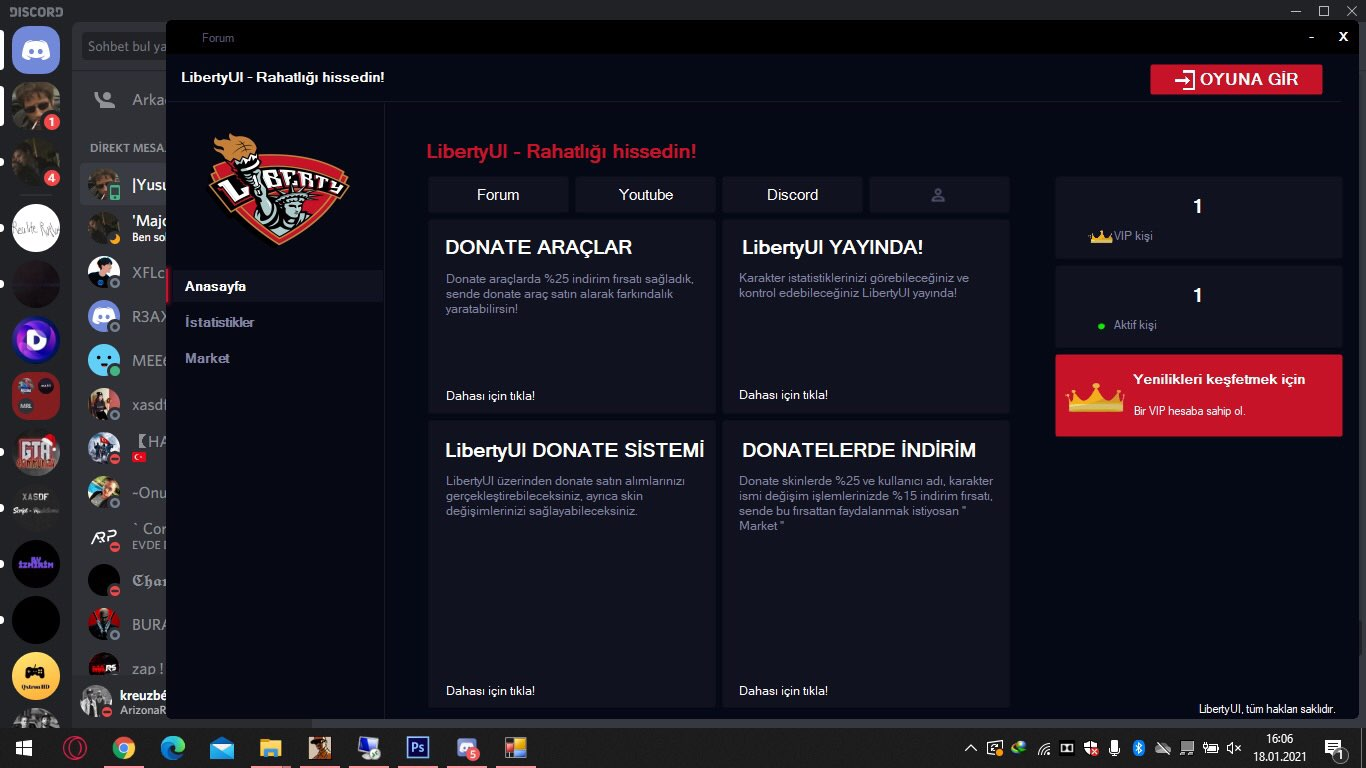Image resolution: width=1366 pixels, height=768 pixels.
Task: Launch Opera from the taskbar
Action: (x=75, y=748)
